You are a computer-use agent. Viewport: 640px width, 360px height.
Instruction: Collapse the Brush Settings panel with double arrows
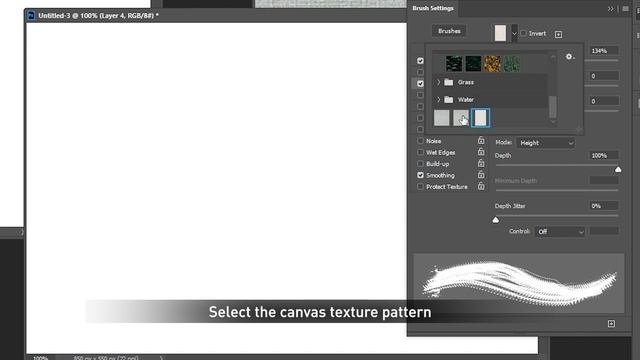pyautogui.click(x=610, y=9)
